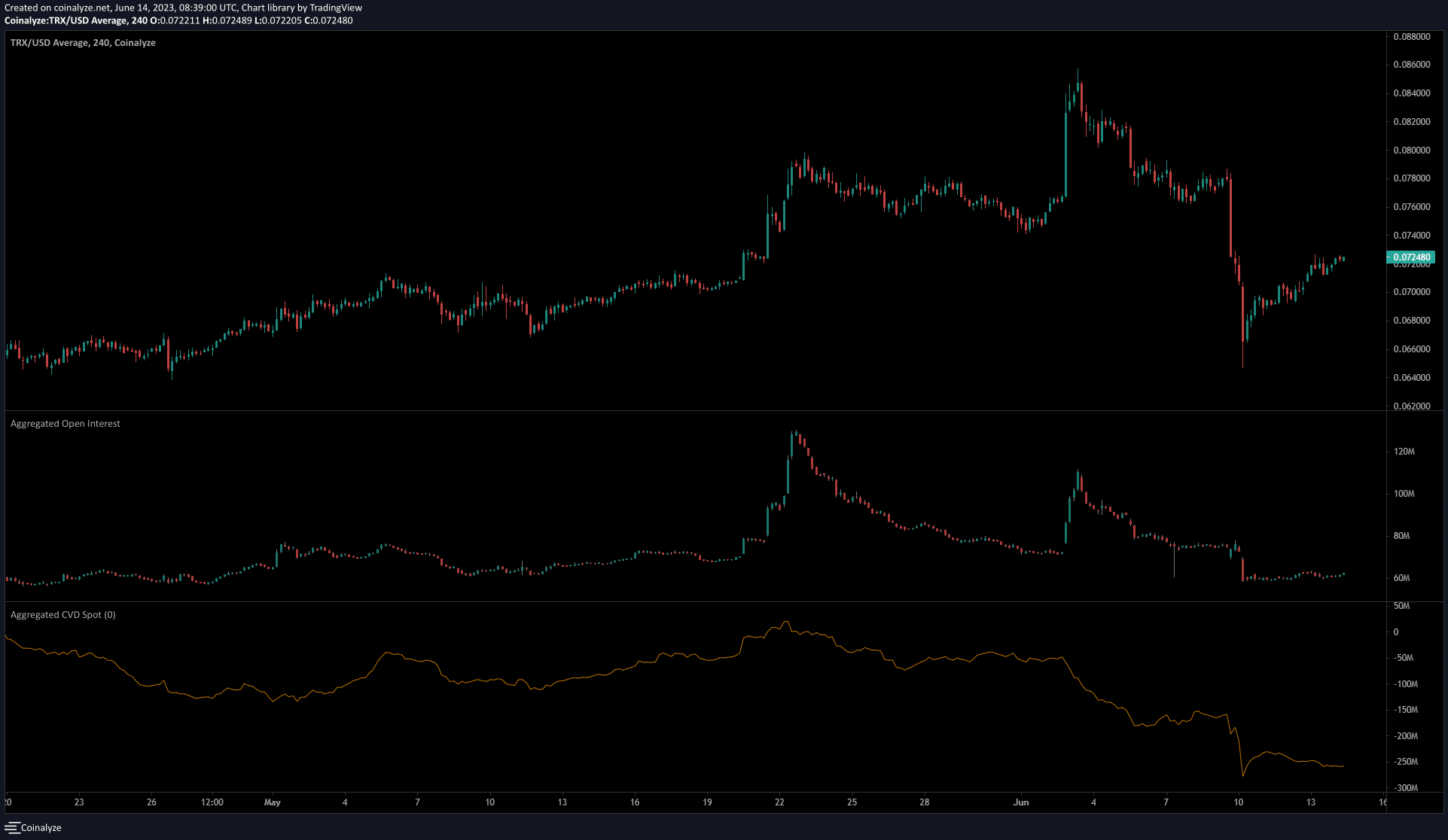Viewport: 1448px width, 840px height.
Task: Click the Aggregated Open Interest label
Action: pos(66,424)
